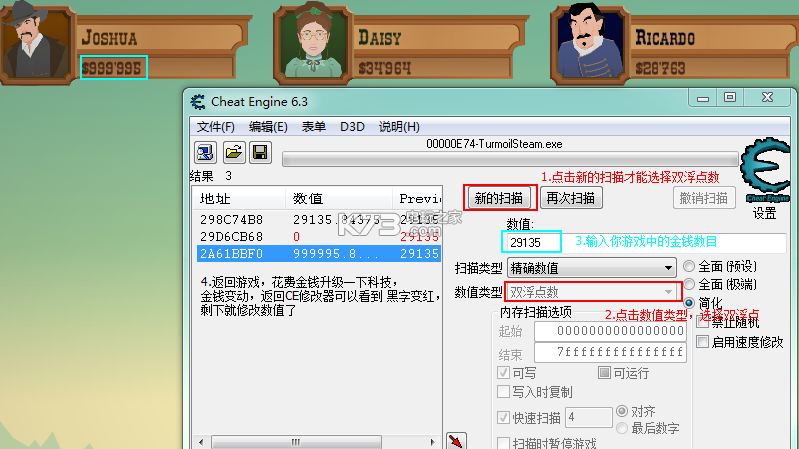
Task: Select the 全面 (预设) radio button
Action: point(690,267)
